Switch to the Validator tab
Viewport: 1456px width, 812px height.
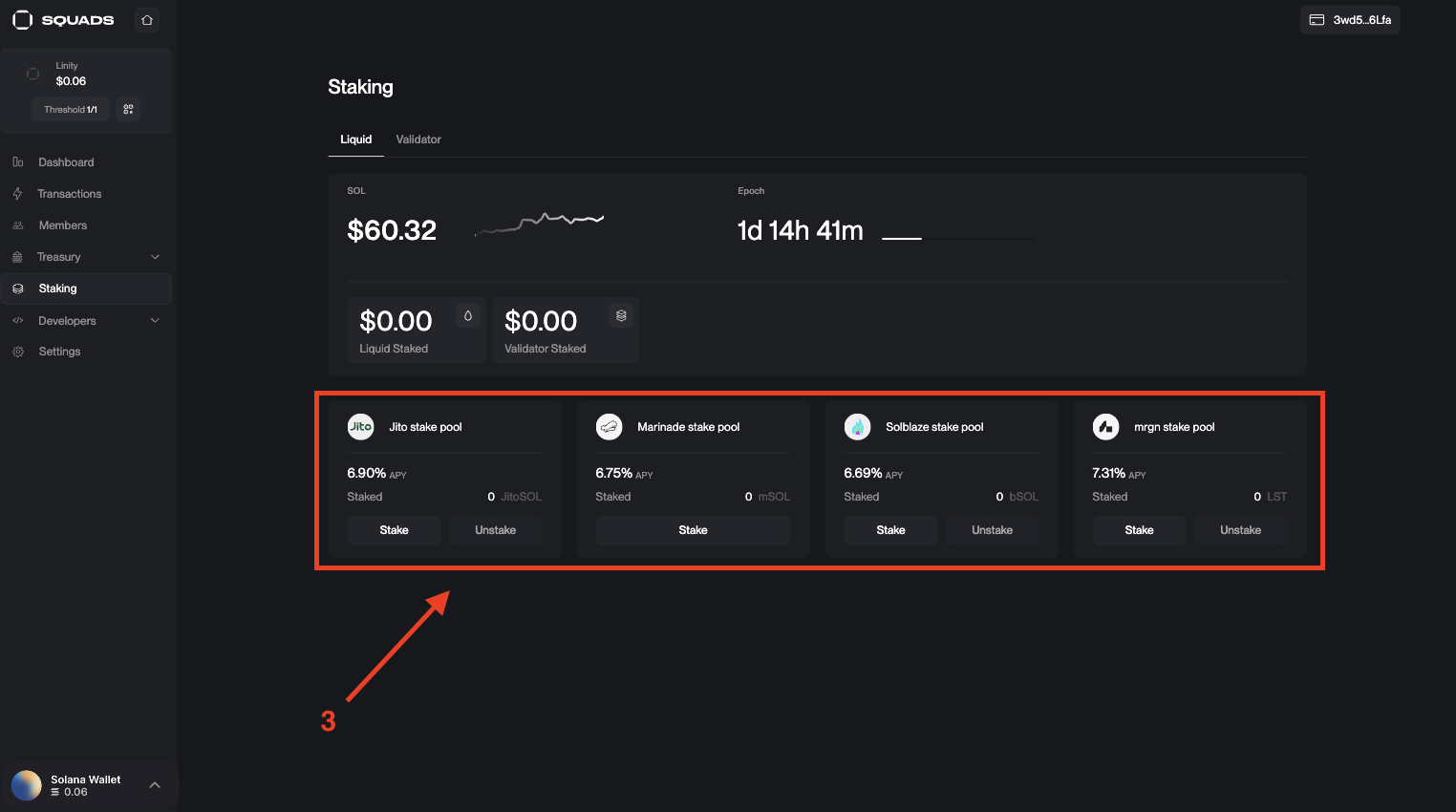(x=418, y=139)
